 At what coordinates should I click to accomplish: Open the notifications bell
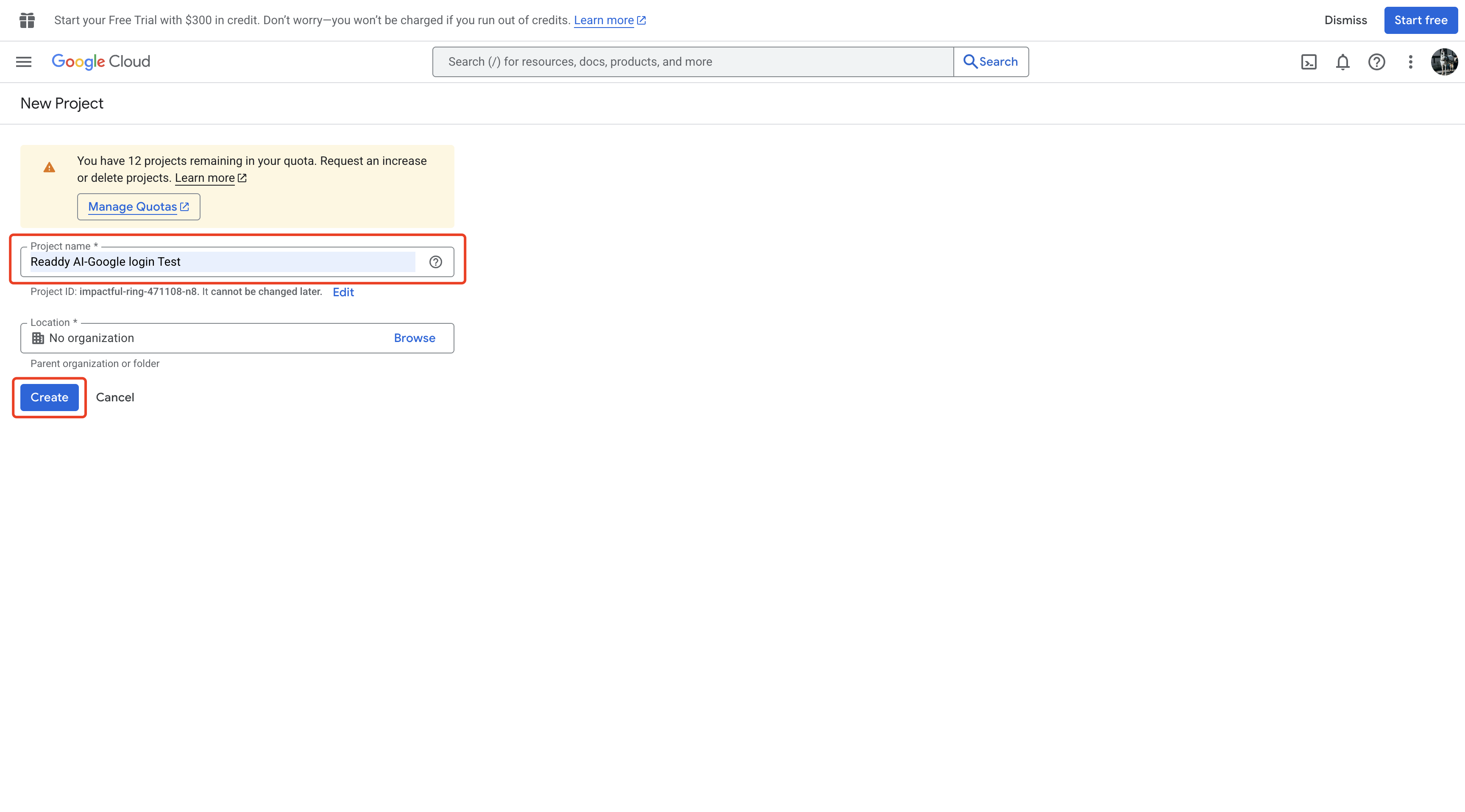1342,61
